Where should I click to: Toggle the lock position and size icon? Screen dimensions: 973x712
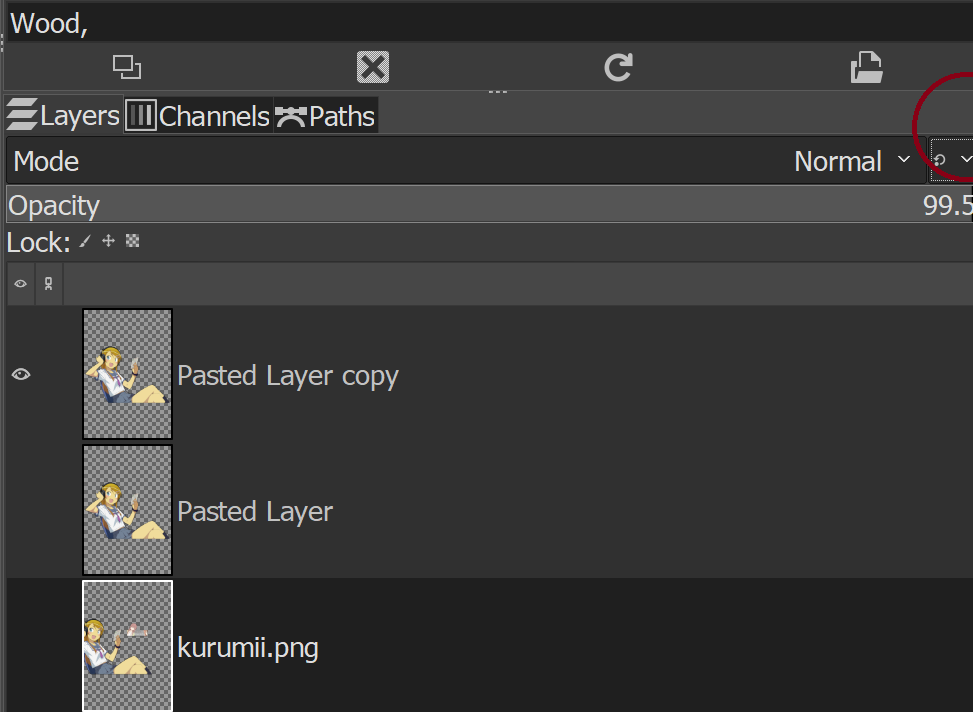click(x=108, y=241)
